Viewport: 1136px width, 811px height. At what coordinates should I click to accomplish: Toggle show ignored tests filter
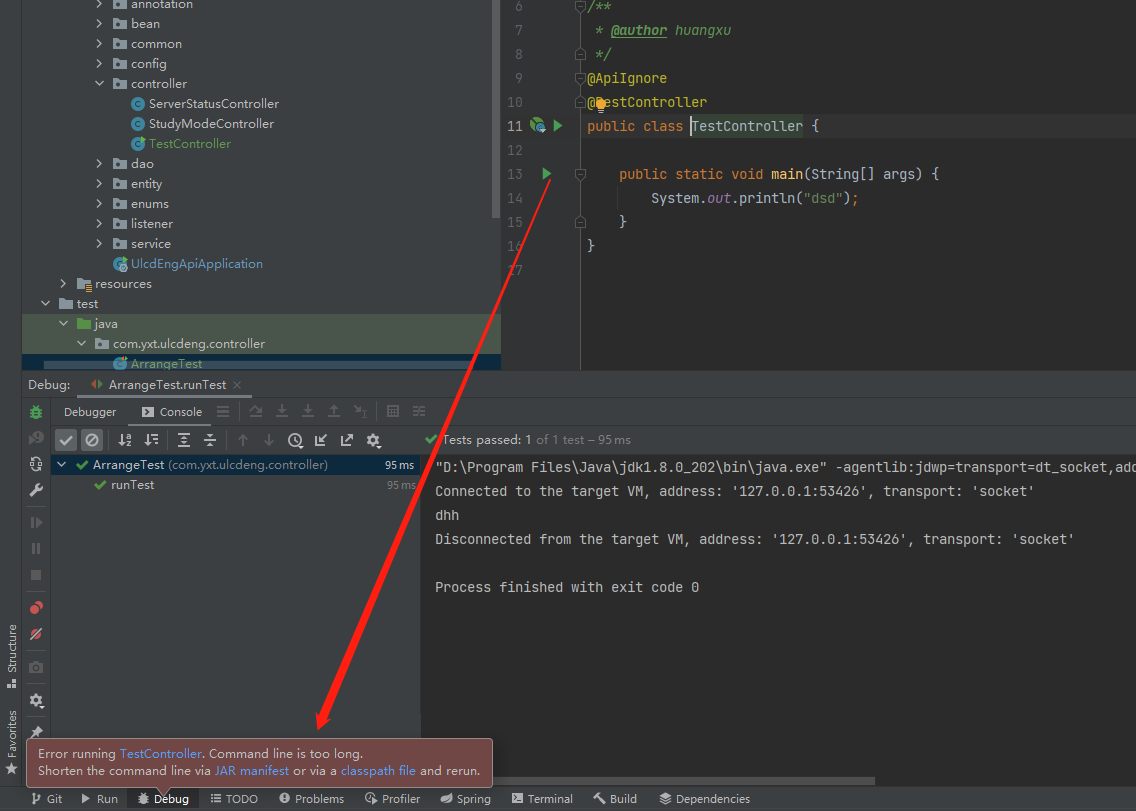coord(92,440)
